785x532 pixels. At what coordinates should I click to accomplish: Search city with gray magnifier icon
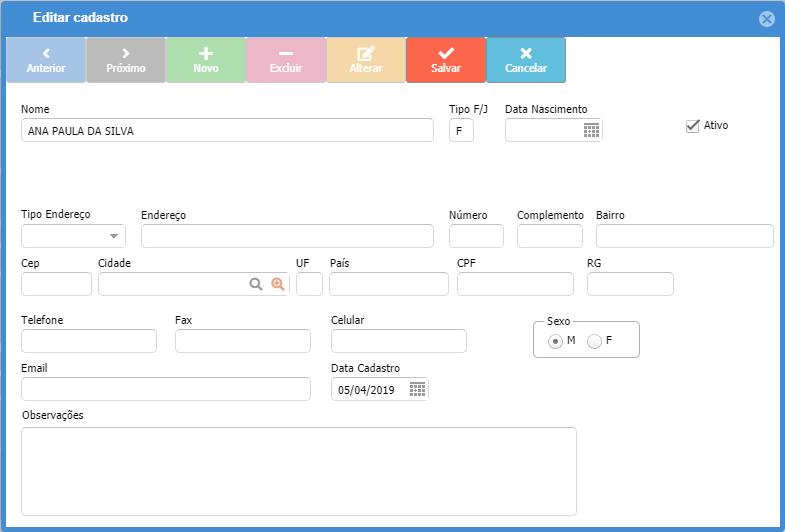point(256,284)
